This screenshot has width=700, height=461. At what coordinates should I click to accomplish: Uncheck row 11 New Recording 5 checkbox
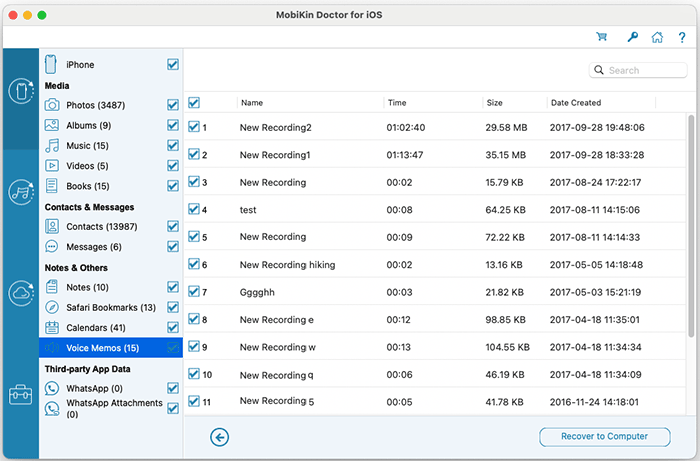(194, 401)
